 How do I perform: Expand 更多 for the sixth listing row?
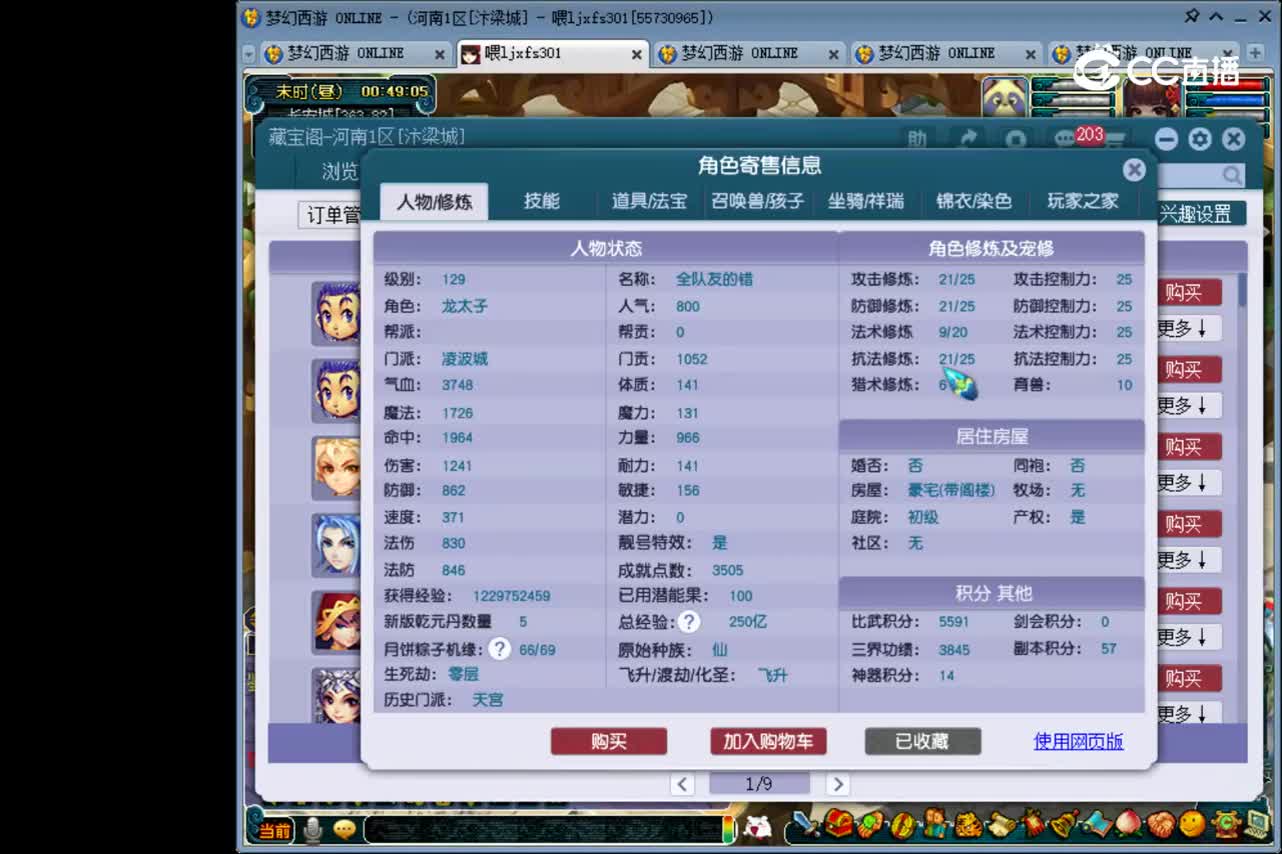(1189, 713)
